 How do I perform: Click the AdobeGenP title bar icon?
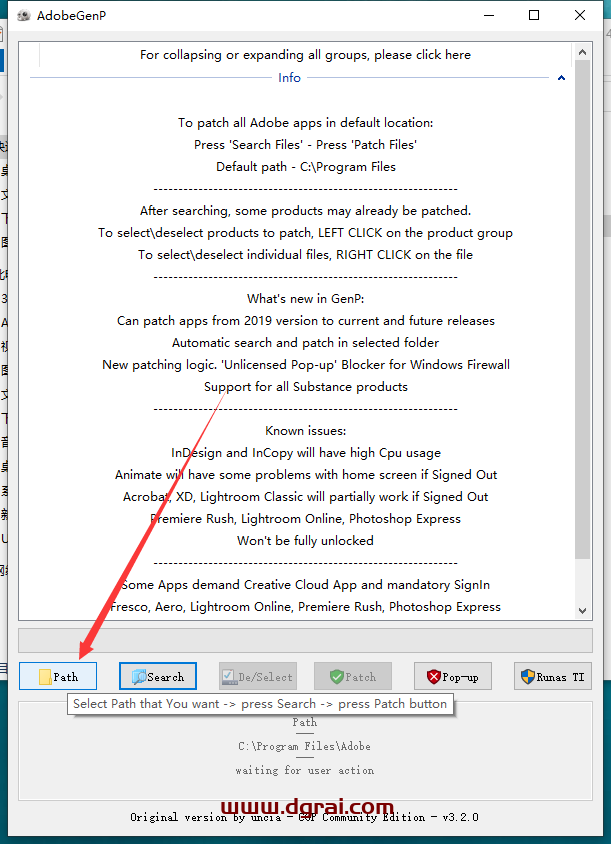[24, 15]
